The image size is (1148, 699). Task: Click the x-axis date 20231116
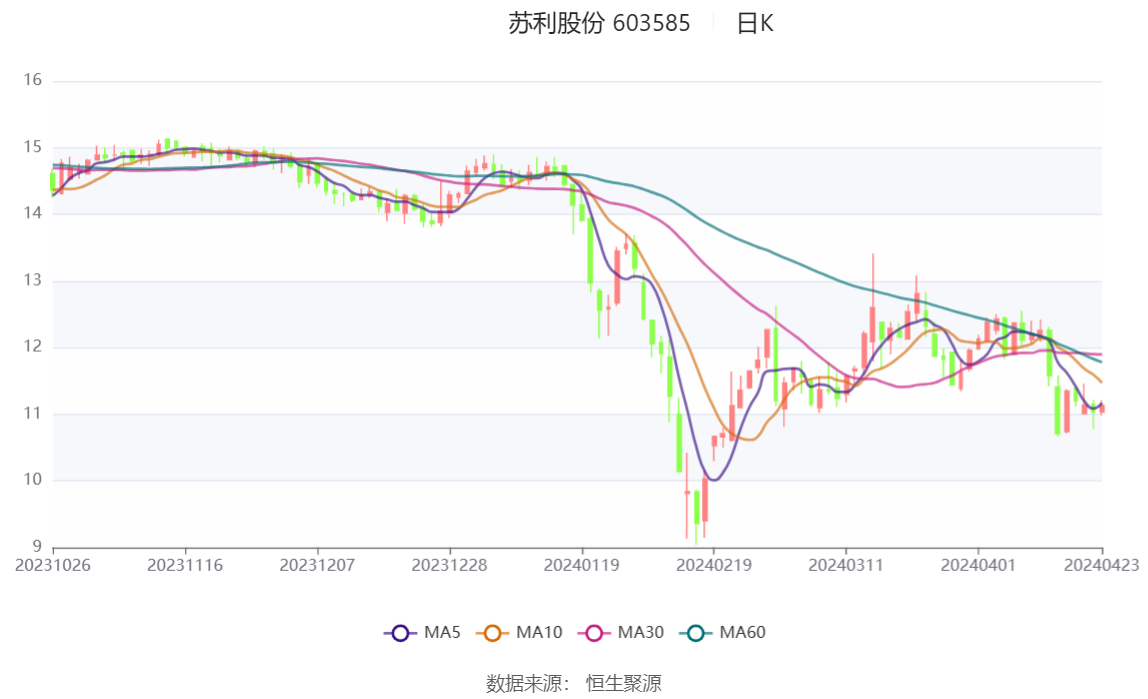coord(185,566)
